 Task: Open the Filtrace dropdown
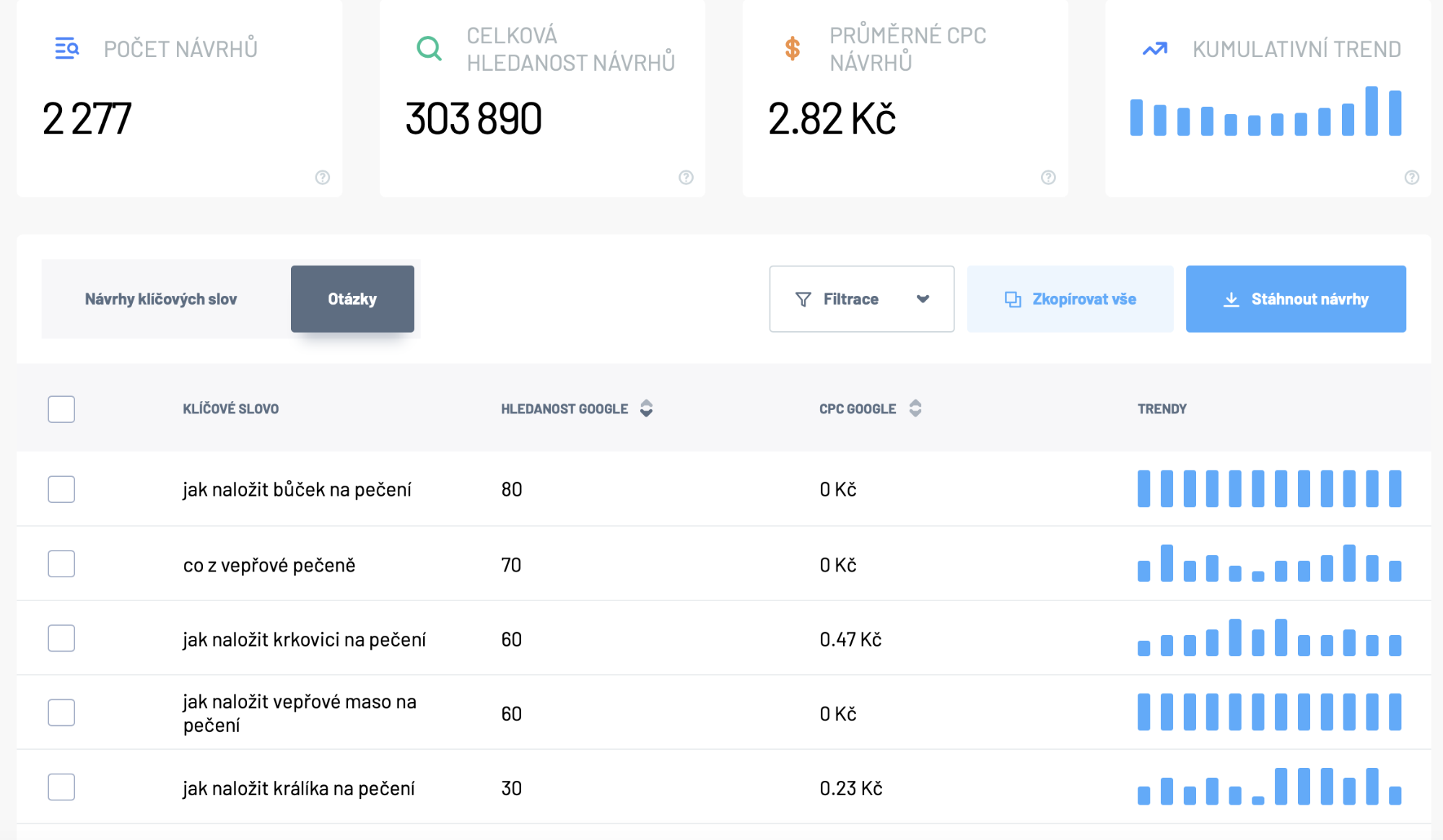[x=862, y=299]
